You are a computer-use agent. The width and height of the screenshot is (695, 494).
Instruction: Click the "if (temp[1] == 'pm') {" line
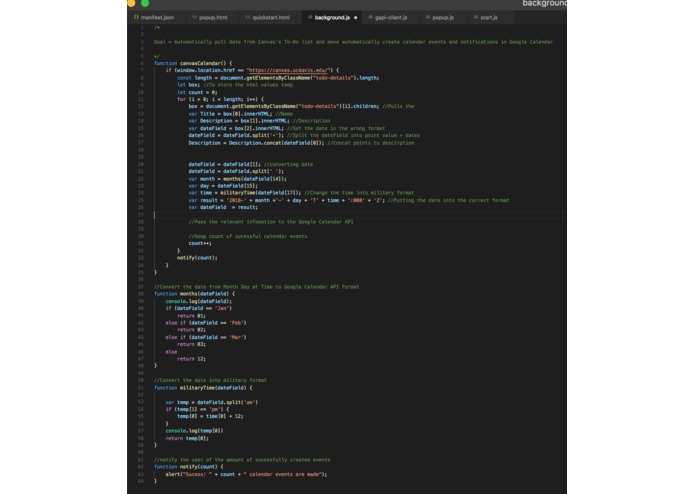tap(197, 409)
